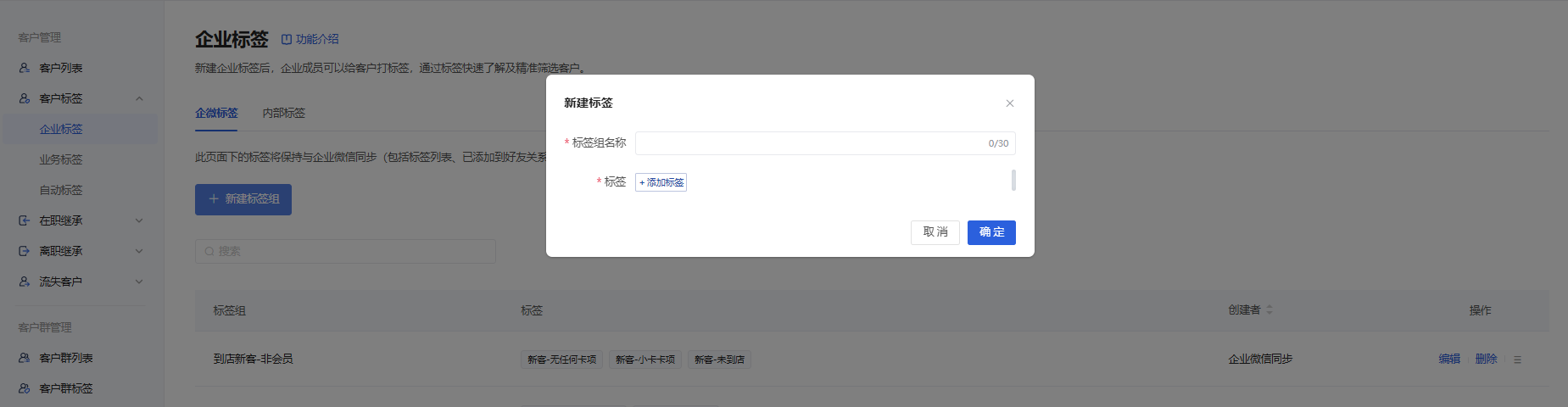
Task: Click the 新客-无任何卡项 tag
Action: tap(561, 360)
